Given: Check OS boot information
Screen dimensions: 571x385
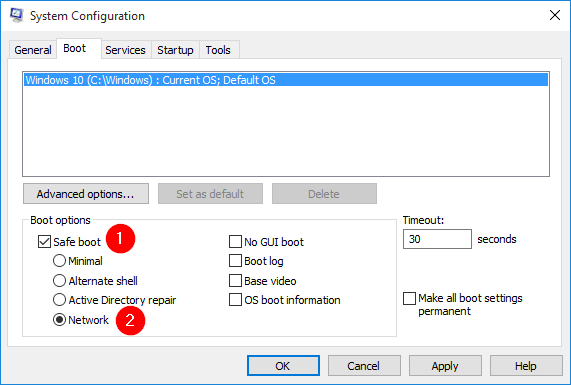Looking at the screenshot, I should (x=235, y=300).
